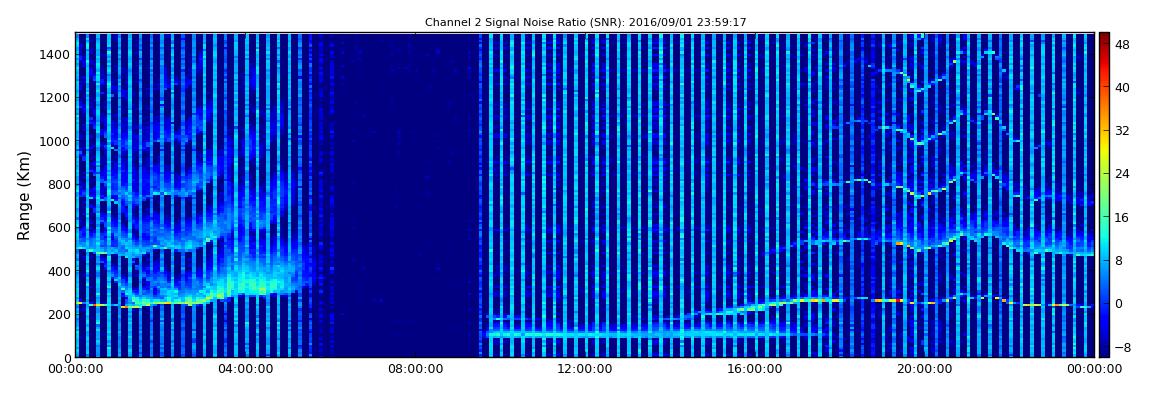This screenshot has width=1150, height=407.
Task: Click the colorbar value 16
Action: (x=1122, y=217)
